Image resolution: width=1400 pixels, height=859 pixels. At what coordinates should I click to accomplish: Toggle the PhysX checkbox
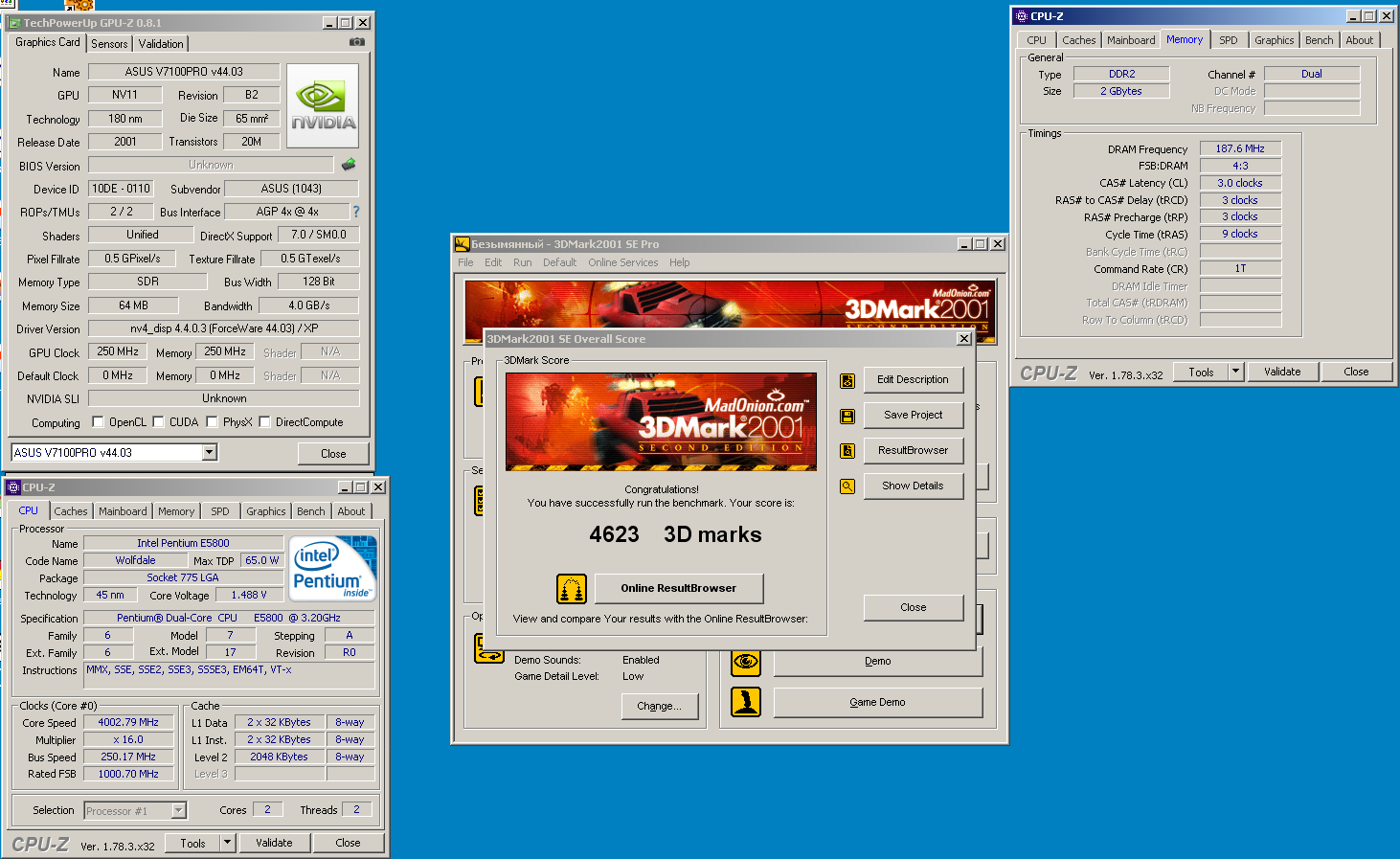tap(212, 422)
